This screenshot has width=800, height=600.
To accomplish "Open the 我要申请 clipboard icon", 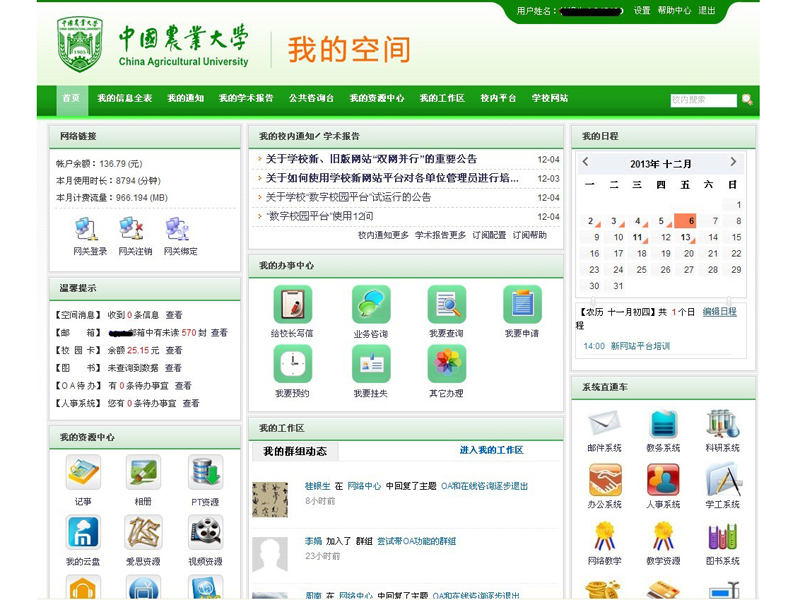I will tap(522, 304).
